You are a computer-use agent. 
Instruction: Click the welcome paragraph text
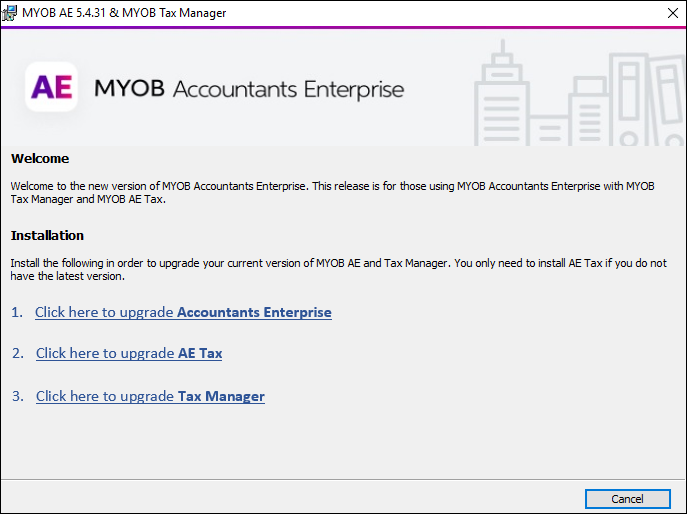tap(332, 192)
